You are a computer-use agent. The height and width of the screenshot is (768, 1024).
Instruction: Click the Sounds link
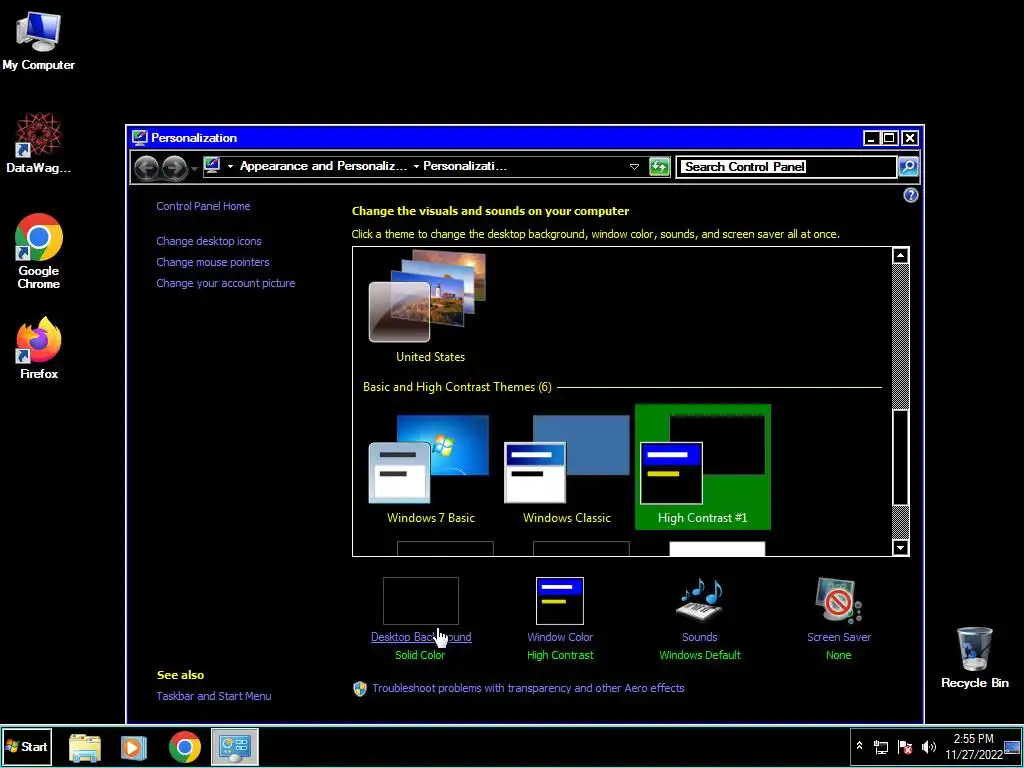pos(700,637)
